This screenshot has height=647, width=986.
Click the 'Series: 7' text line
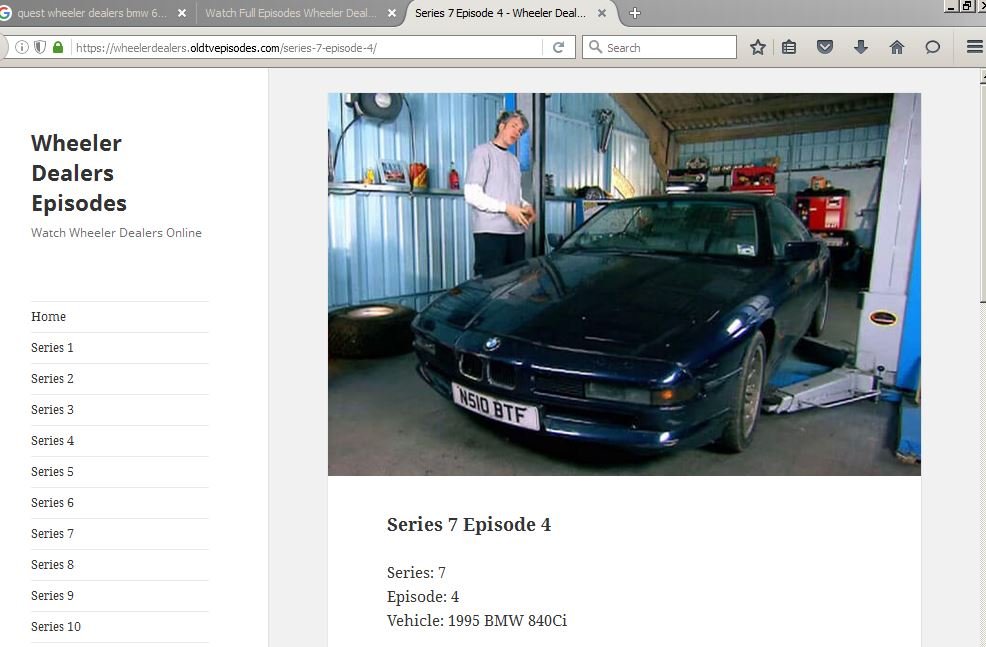(416, 573)
